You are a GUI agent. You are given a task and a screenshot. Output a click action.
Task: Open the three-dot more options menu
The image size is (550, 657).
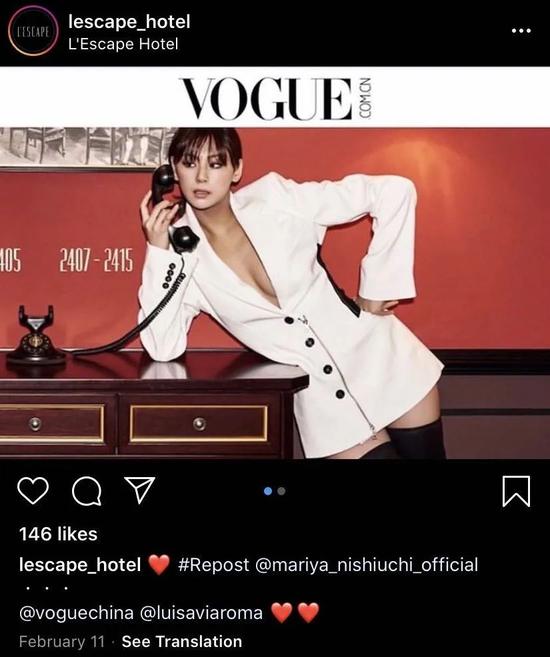tap(521, 31)
